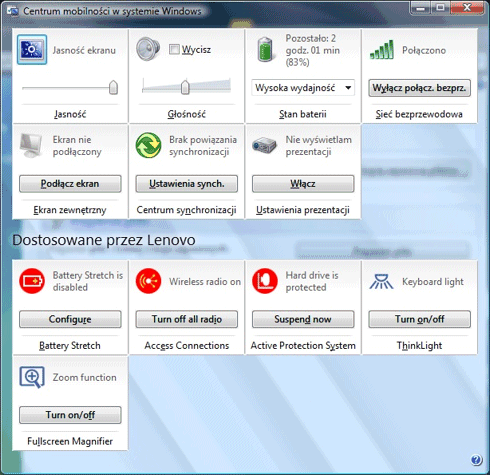Click the external monitor icon
Viewport: 490px width, 475px height.
point(31,145)
